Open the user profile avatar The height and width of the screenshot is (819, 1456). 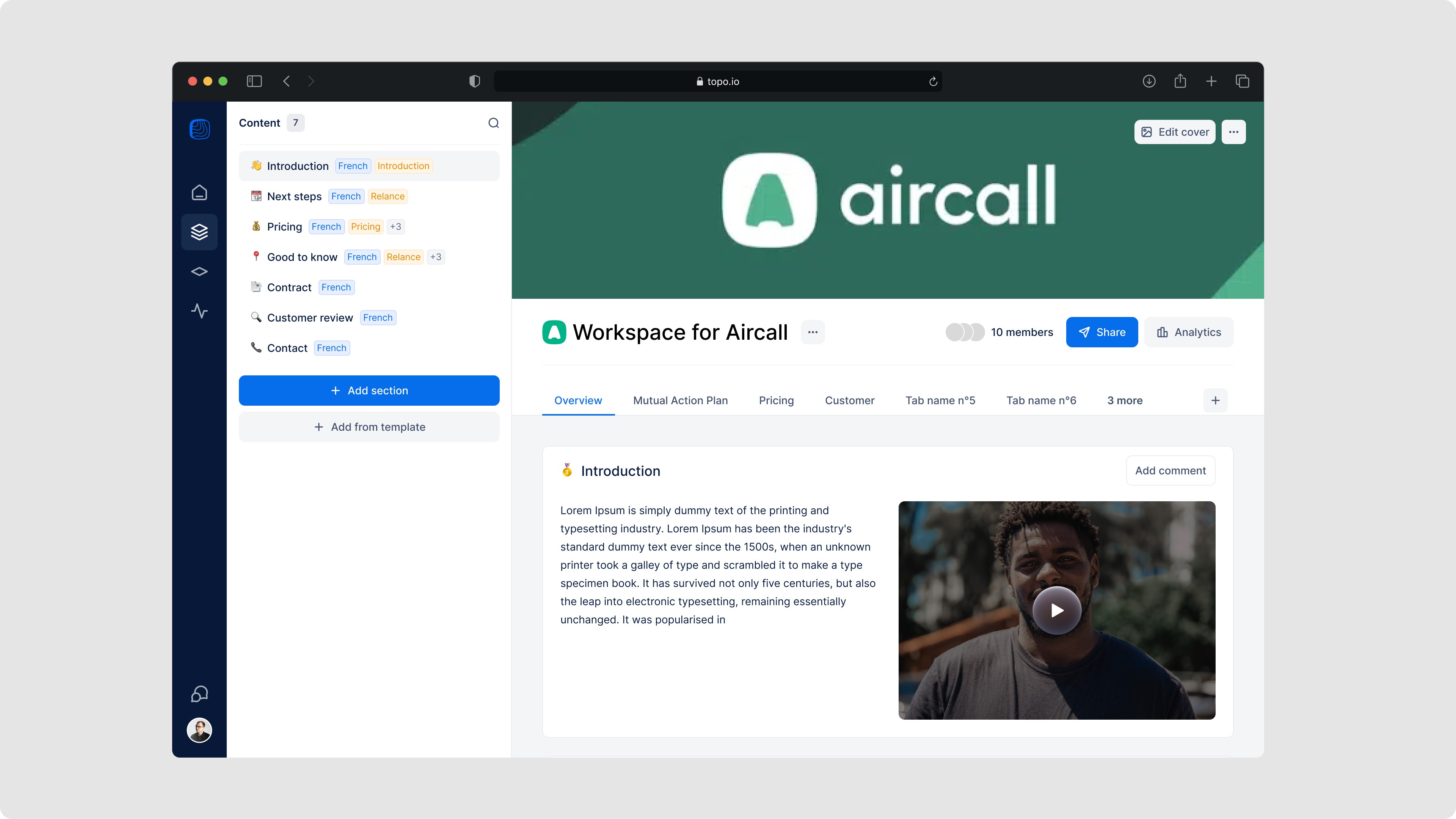199,730
